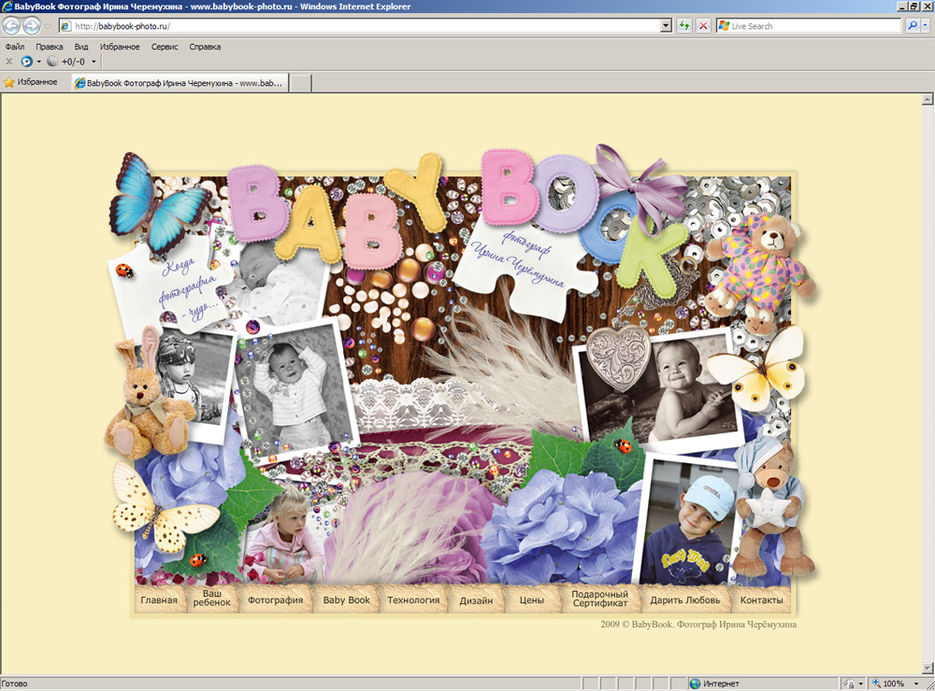Viewport: 935px width, 691px height.
Task: Click the 100% zoom level button
Action: (x=888, y=684)
